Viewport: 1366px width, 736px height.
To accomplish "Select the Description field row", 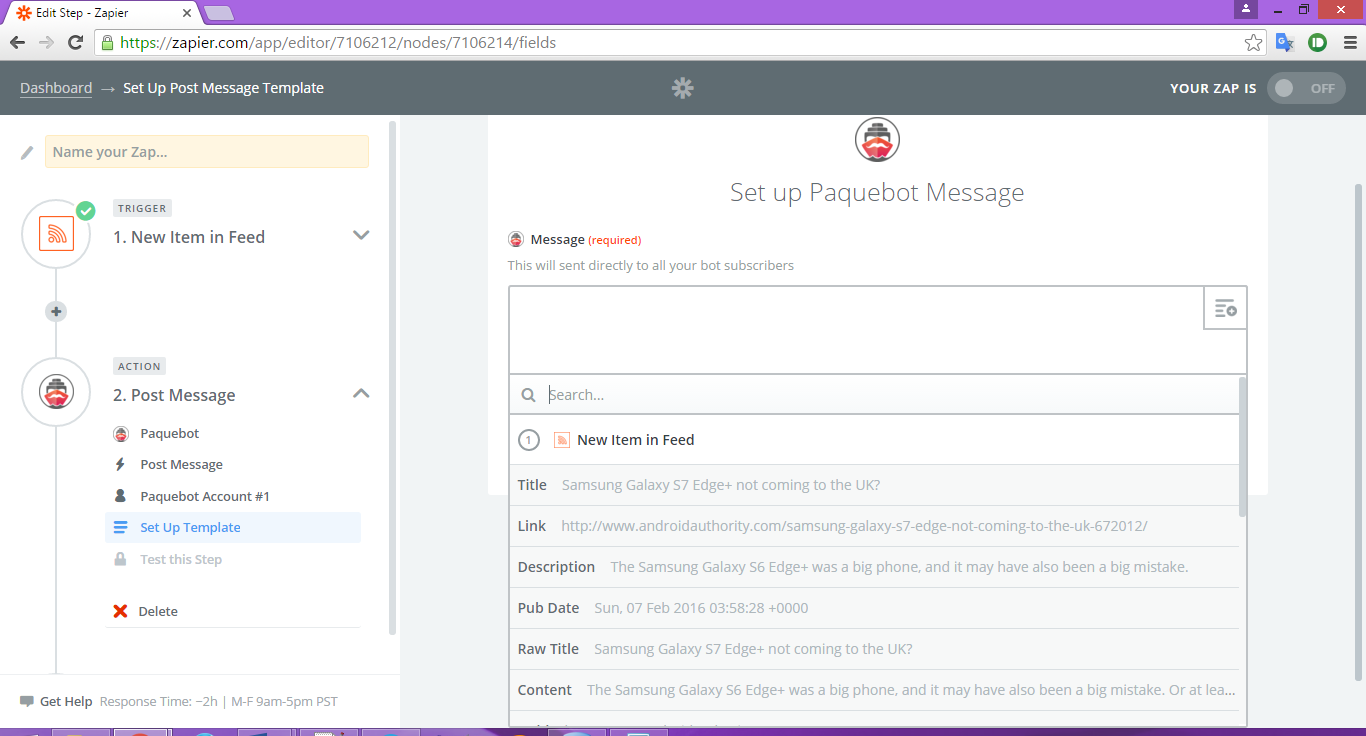I will point(874,567).
